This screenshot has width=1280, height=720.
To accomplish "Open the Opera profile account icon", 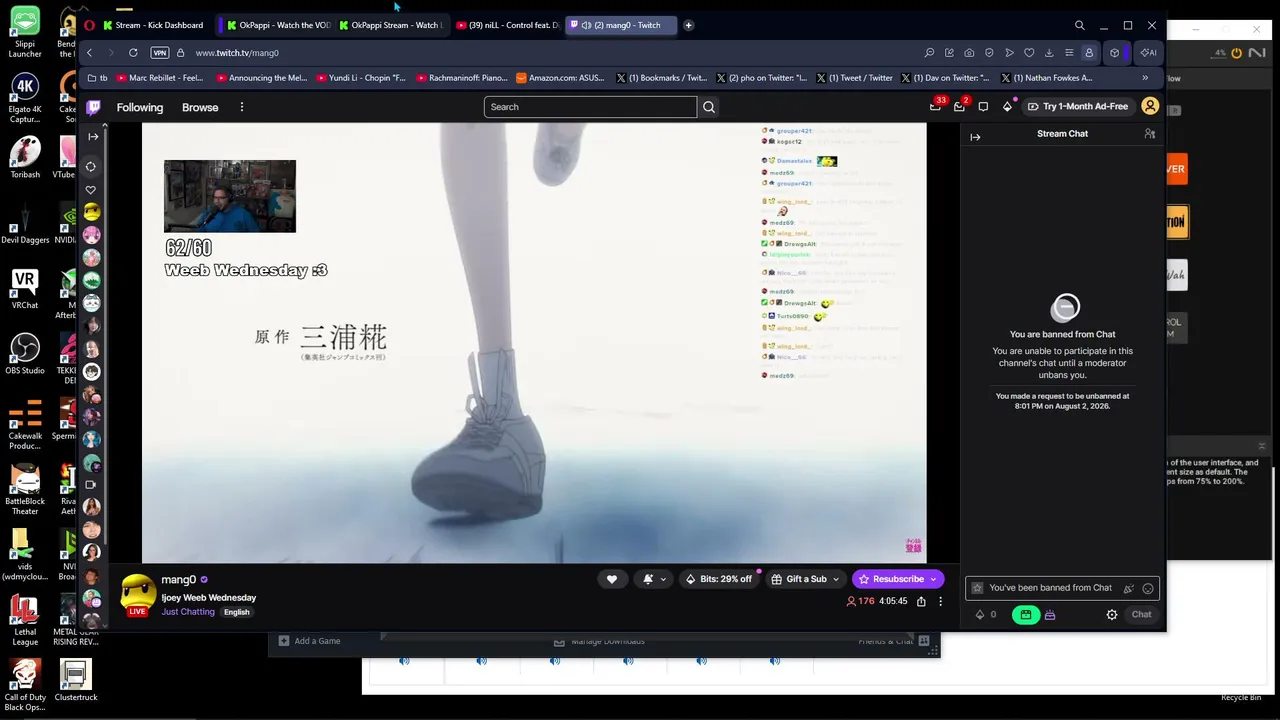I will (1089, 53).
